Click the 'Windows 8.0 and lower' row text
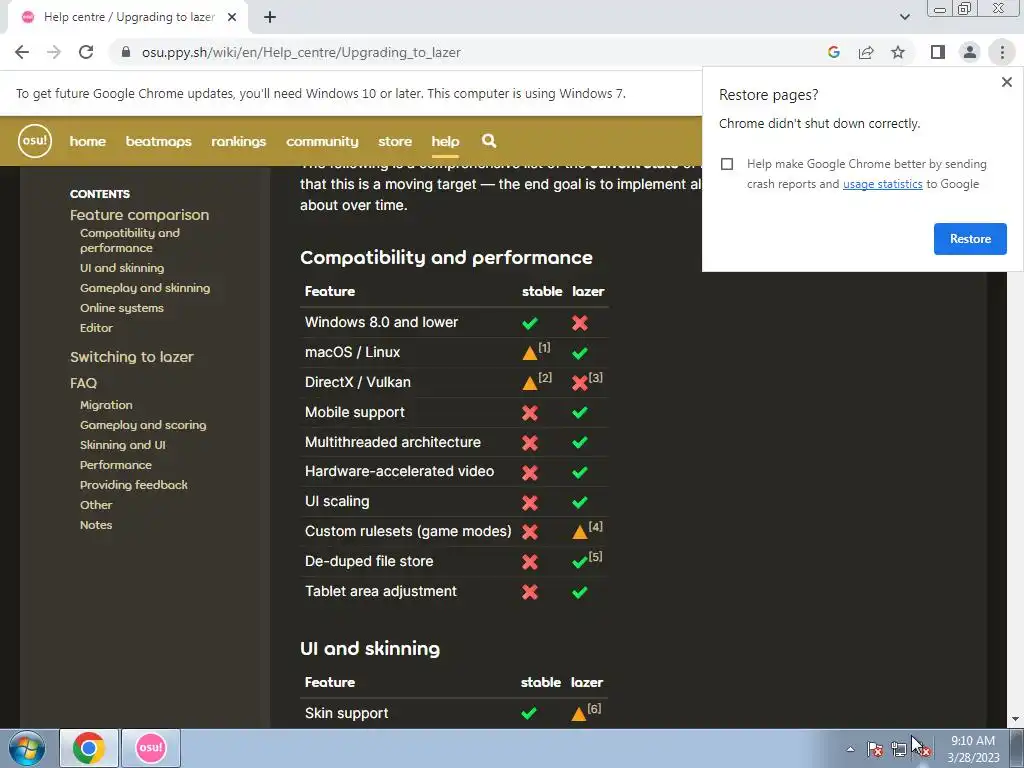This screenshot has width=1024, height=768. (381, 322)
